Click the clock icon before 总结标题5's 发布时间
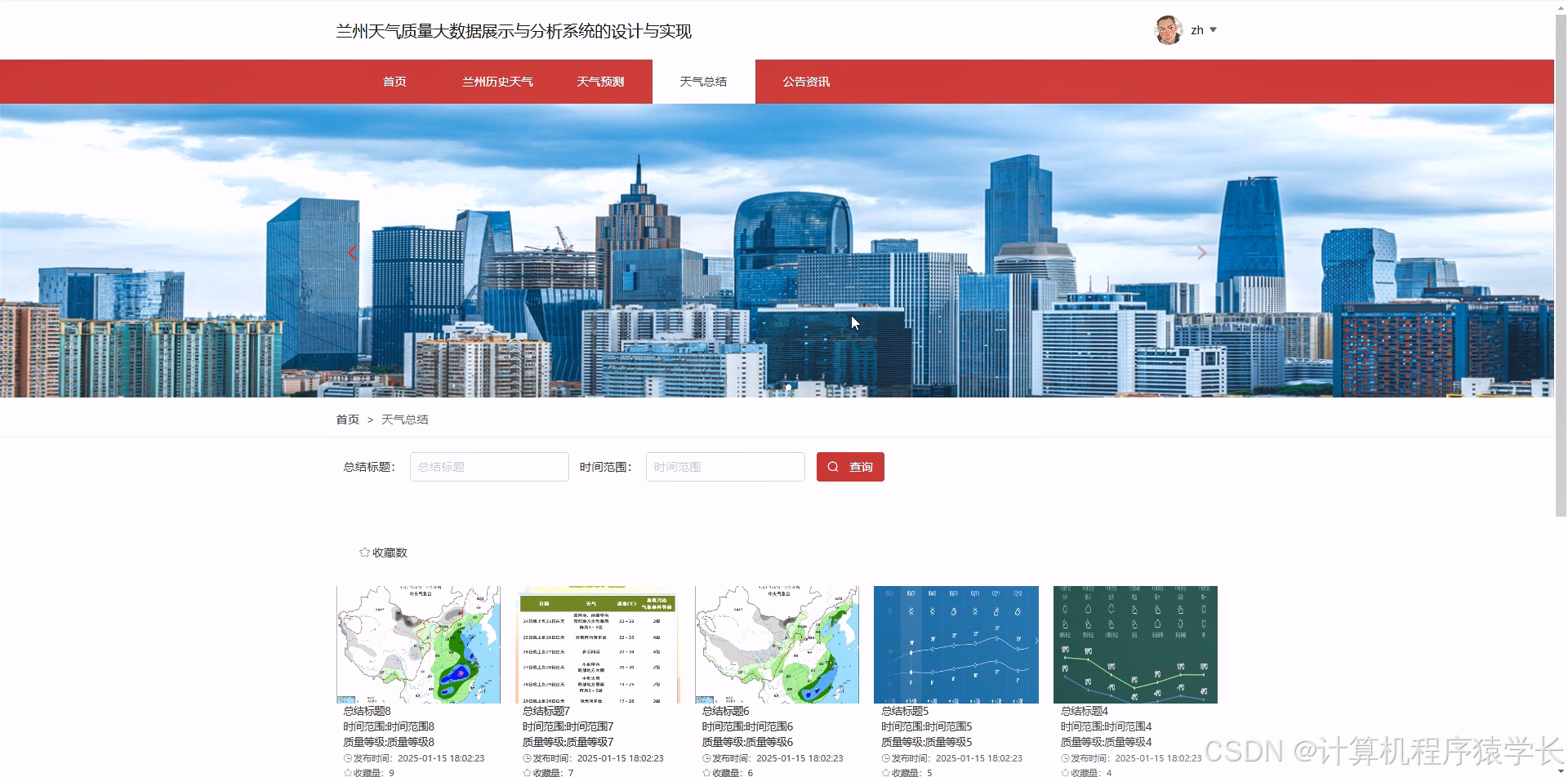The width and height of the screenshot is (1568, 777). (884, 757)
